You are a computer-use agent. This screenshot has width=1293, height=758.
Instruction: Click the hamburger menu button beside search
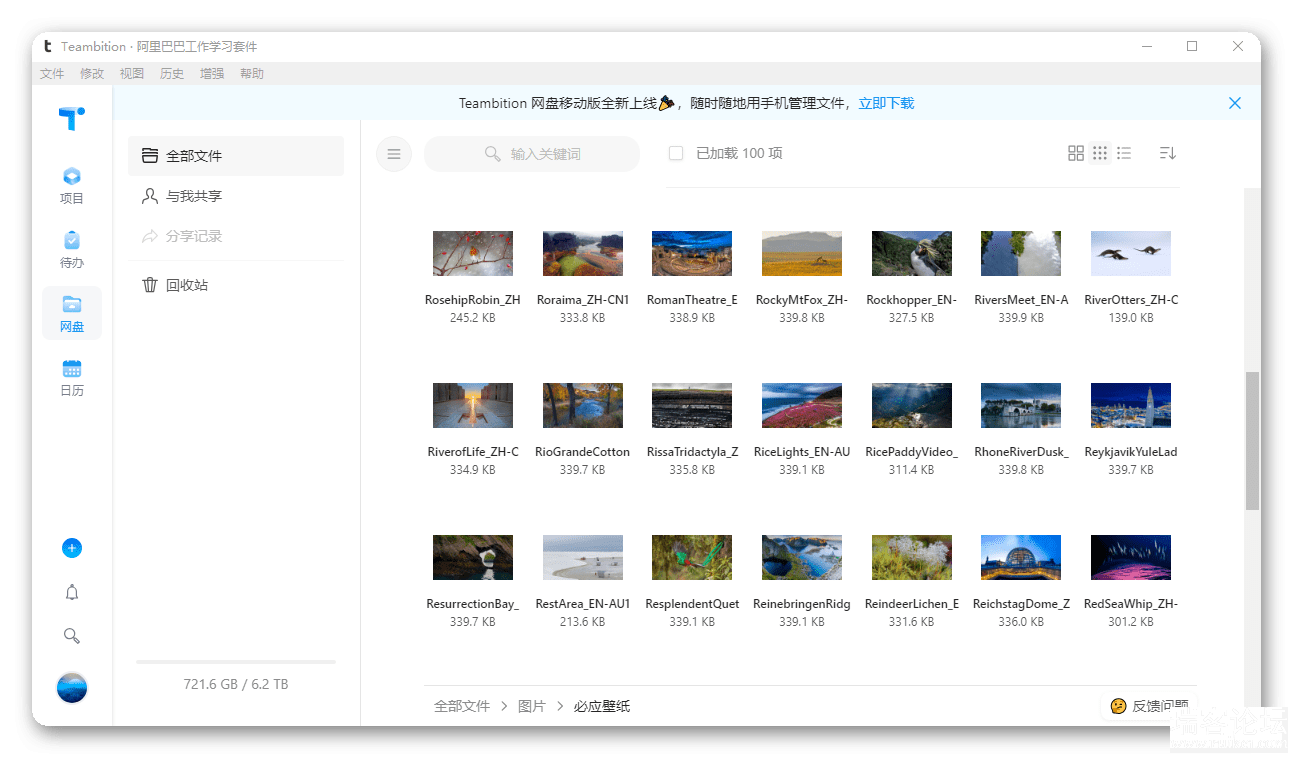pos(394,154)
